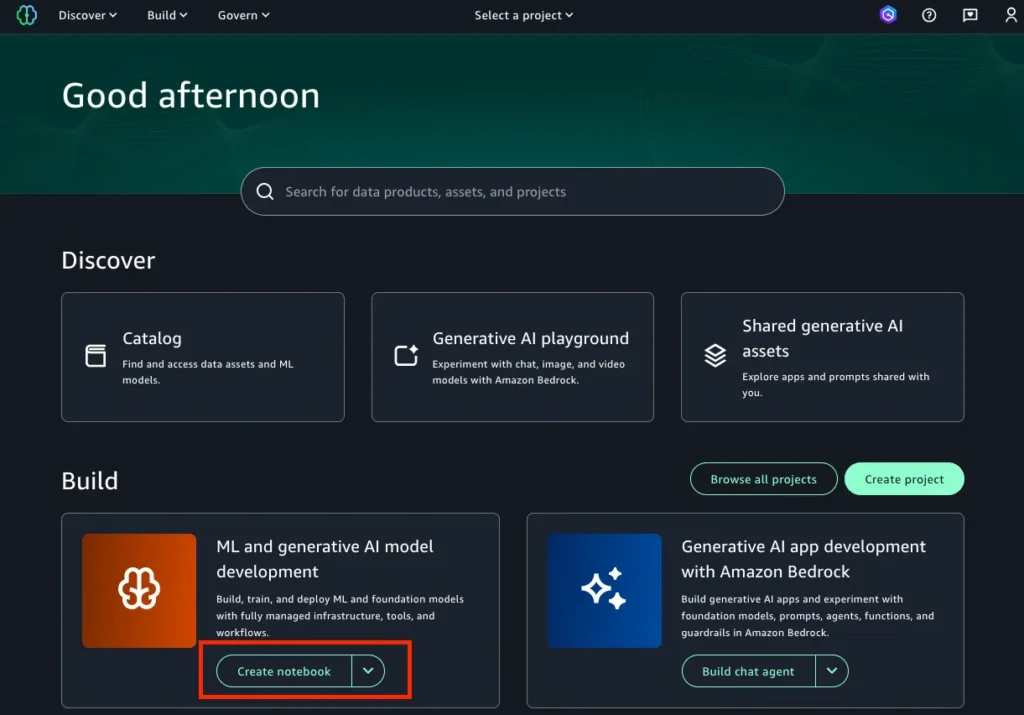Screen dimensions: 1024x715
Task: Click the search magnifier icon
Action: point(265,192)
